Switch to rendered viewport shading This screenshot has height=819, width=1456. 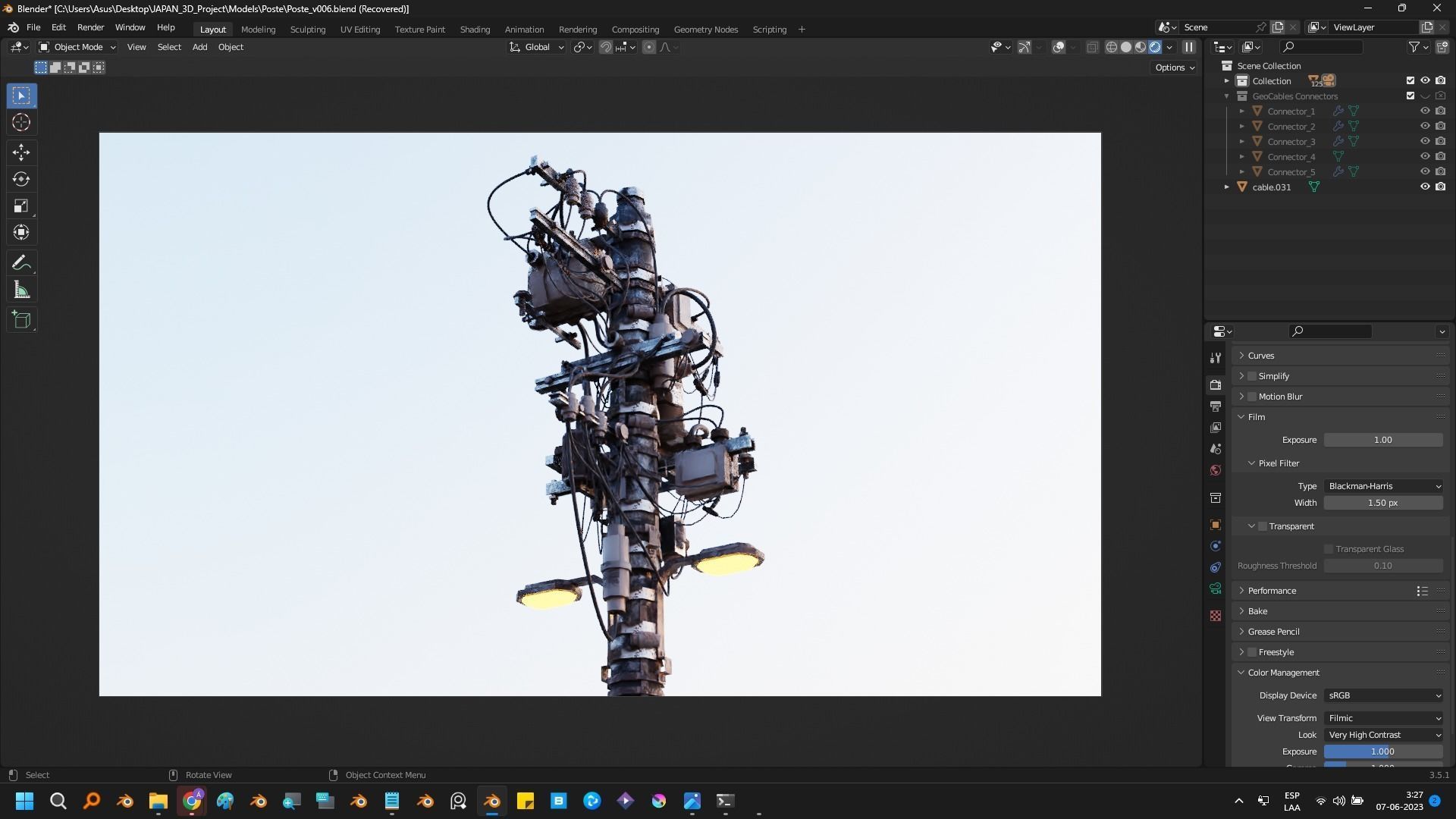pyautogui.click(x=1155, y=47)
